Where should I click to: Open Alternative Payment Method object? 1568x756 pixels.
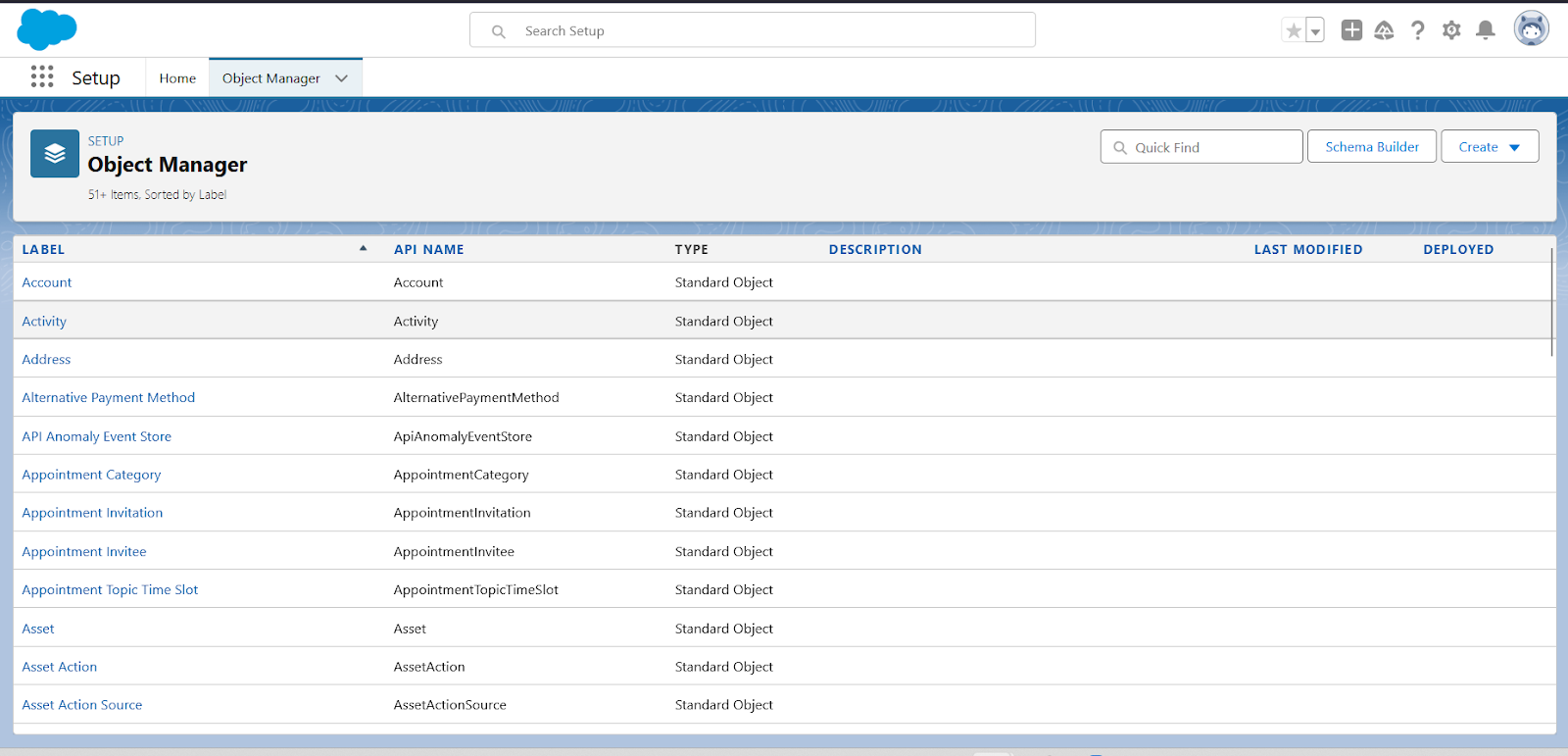[x=109, y=398]
